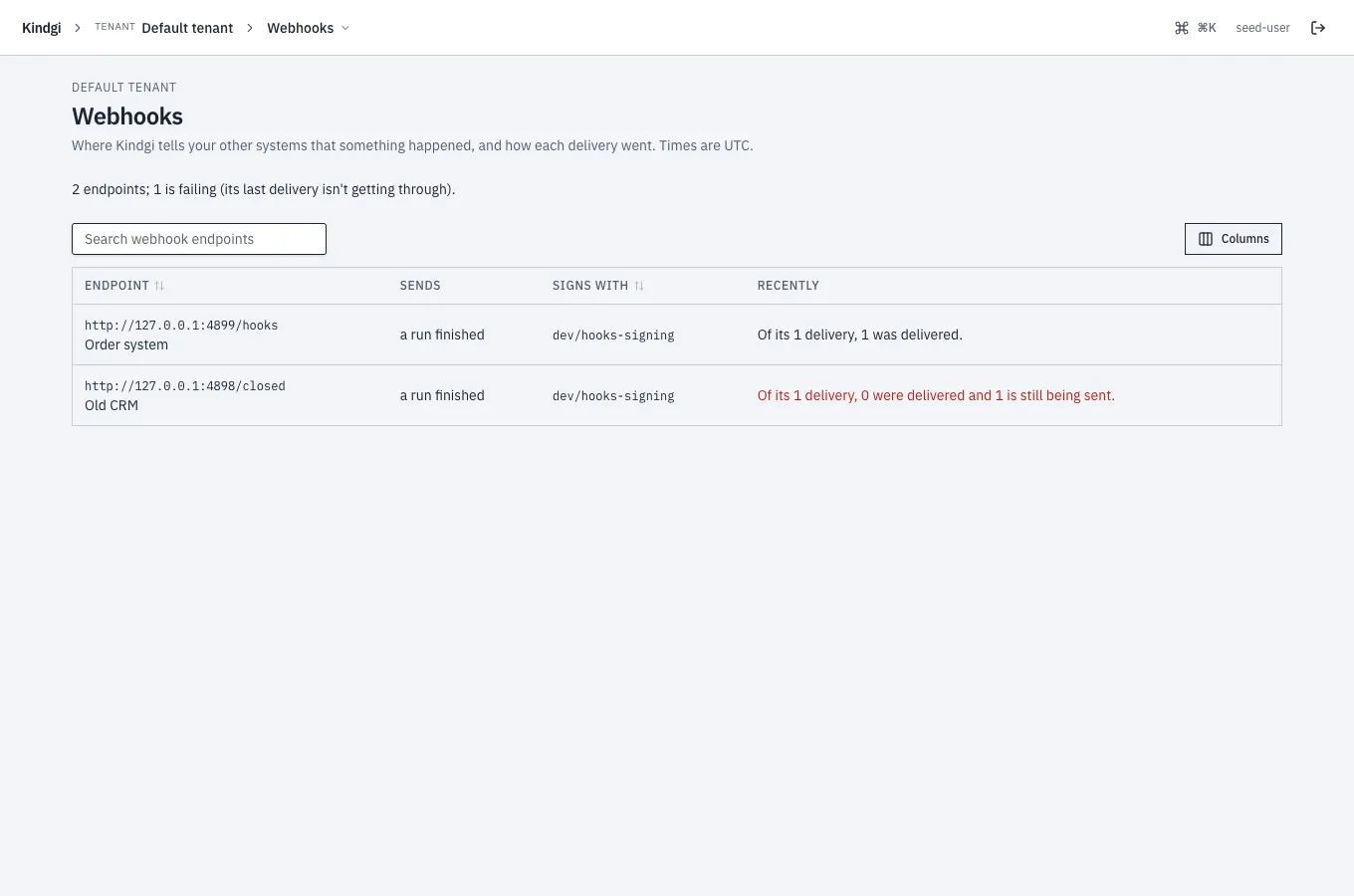1354x896 pixels.
Task: Select the Order system endpoint name
Action: (126, 344)
